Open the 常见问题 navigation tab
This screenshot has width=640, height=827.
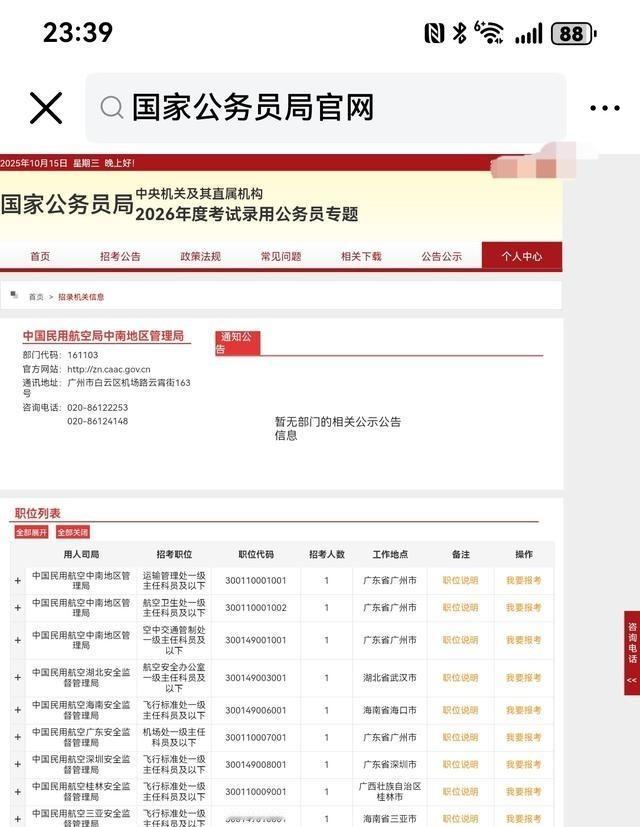(281, 256)
